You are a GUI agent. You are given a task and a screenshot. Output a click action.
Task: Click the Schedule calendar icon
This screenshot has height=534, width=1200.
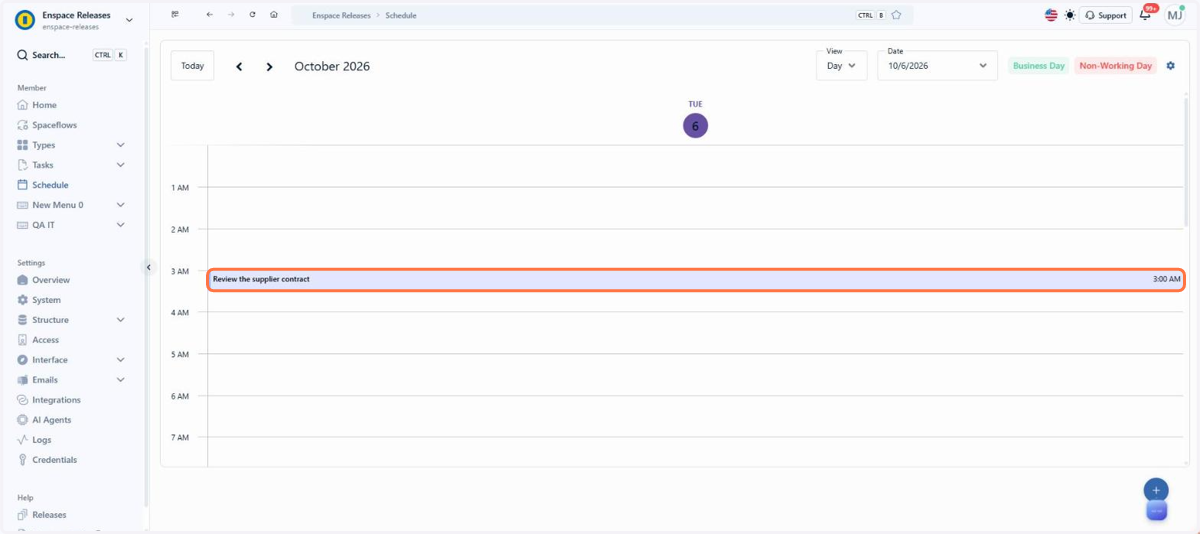(23, 185)
